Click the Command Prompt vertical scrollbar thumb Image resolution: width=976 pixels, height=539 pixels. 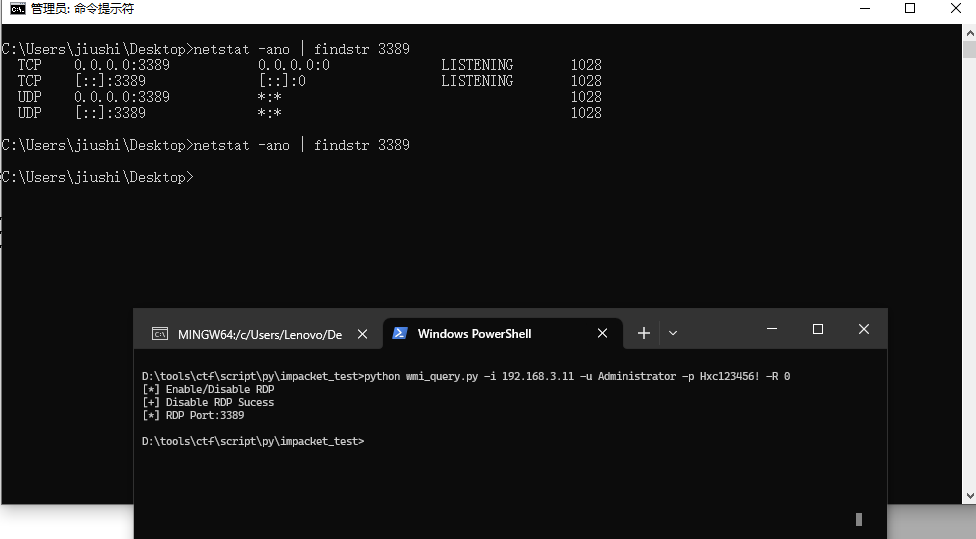pyautogui.click(x=970, y=50)
